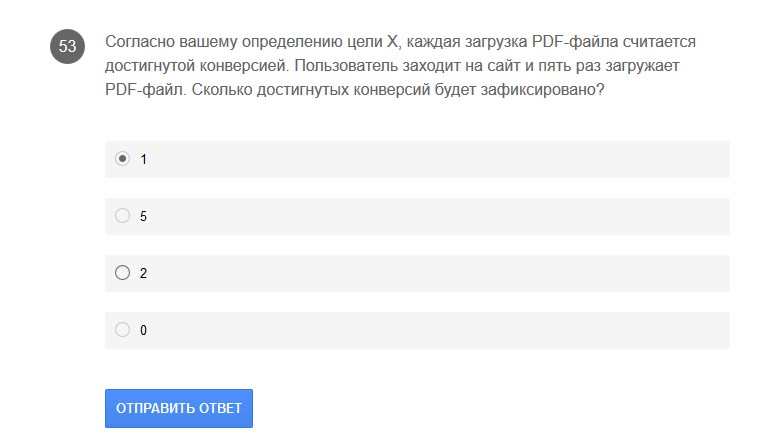Click the answer label text "5"
Viewport: 774px width, 441px height.
(x=143, y=216)
